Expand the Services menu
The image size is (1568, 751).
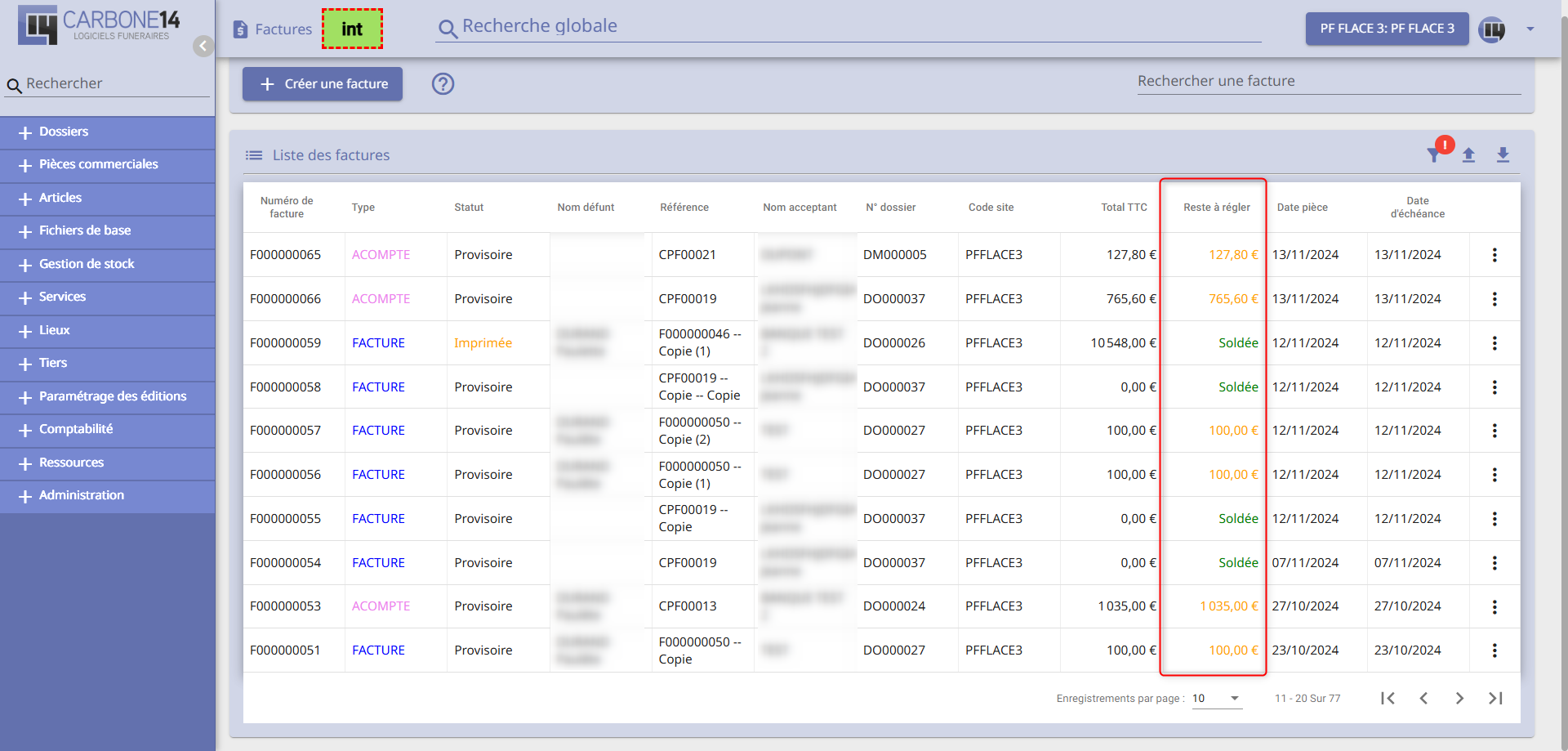108,297
